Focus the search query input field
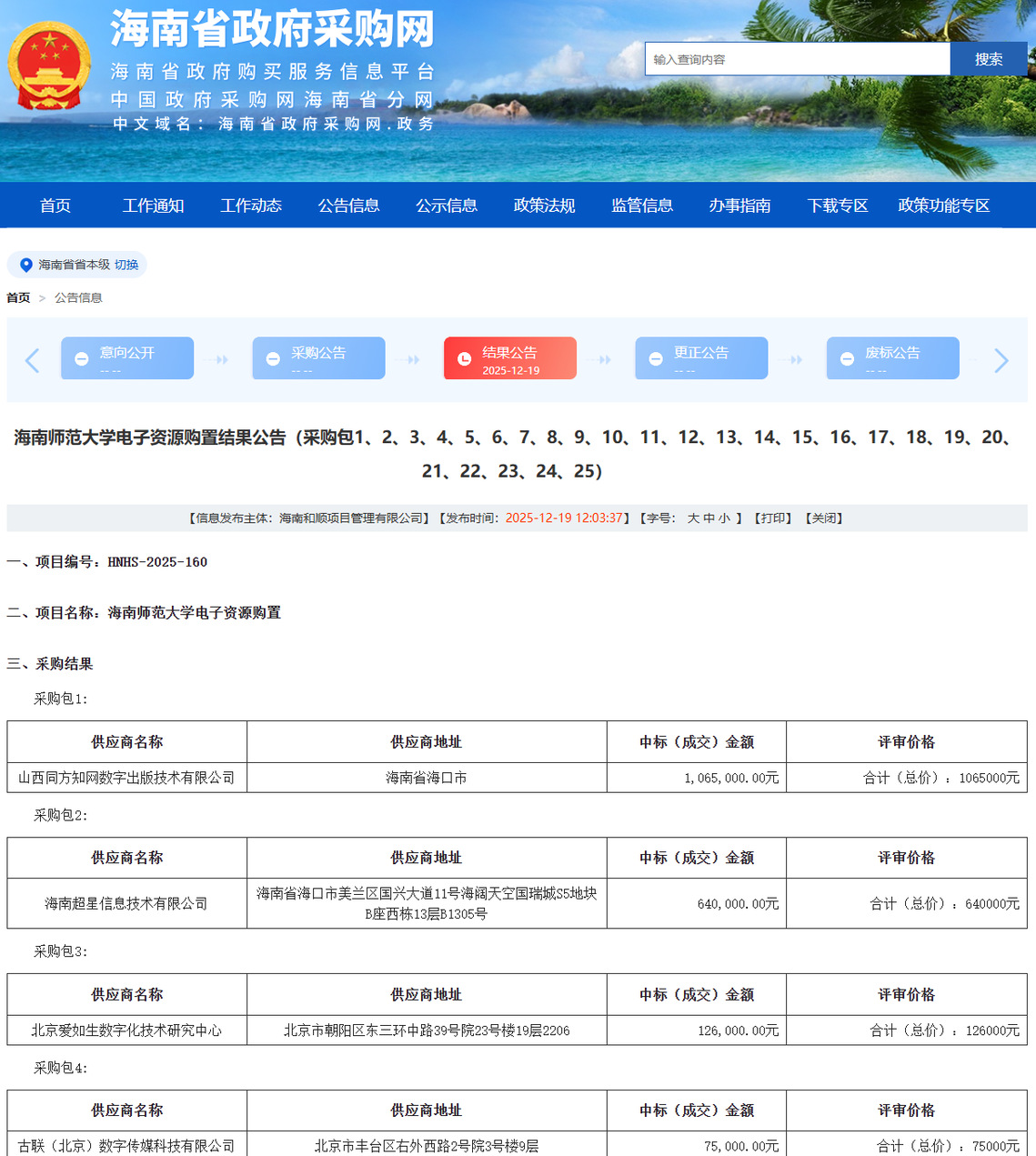 (x=797, y=59)
